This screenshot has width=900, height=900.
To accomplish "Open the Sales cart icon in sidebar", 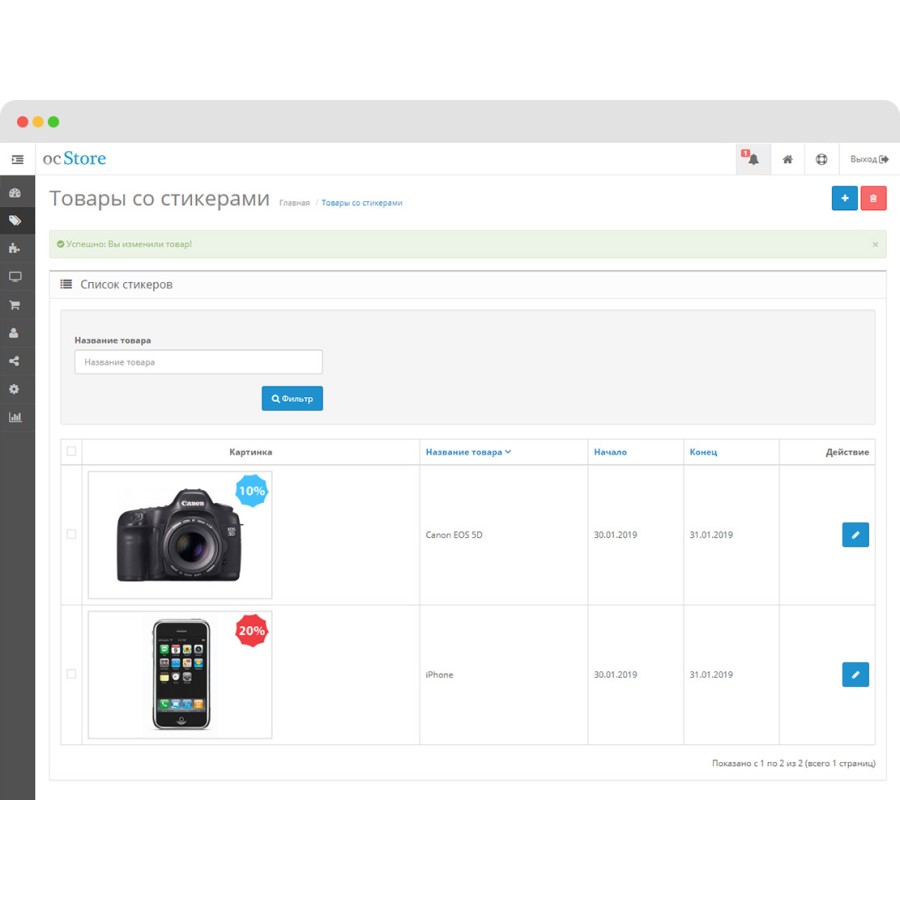I will pos(14,305).
